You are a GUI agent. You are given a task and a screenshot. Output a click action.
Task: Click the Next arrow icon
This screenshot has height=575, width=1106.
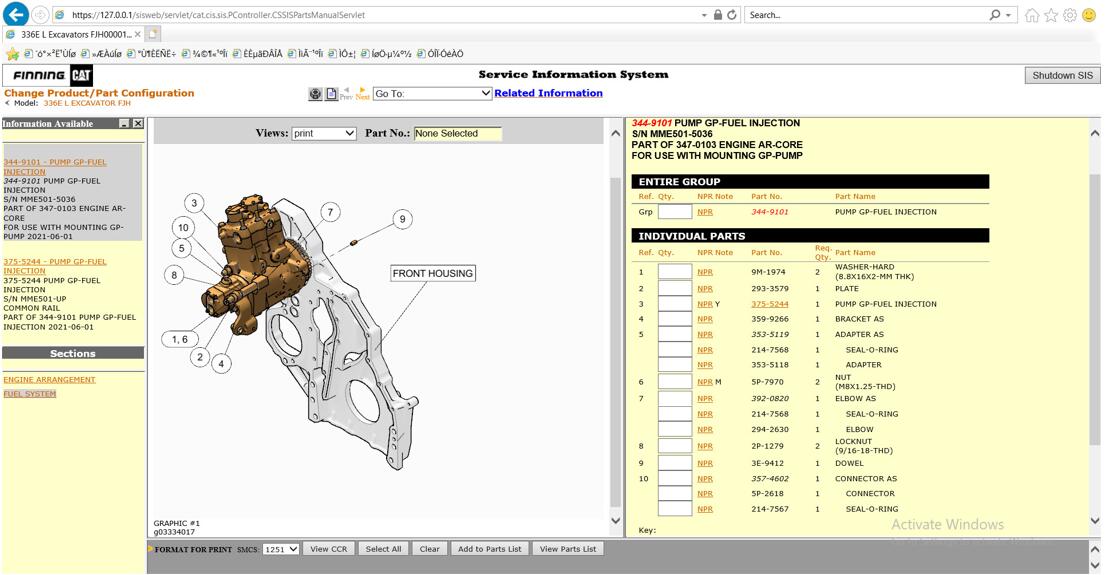(363, 94)
